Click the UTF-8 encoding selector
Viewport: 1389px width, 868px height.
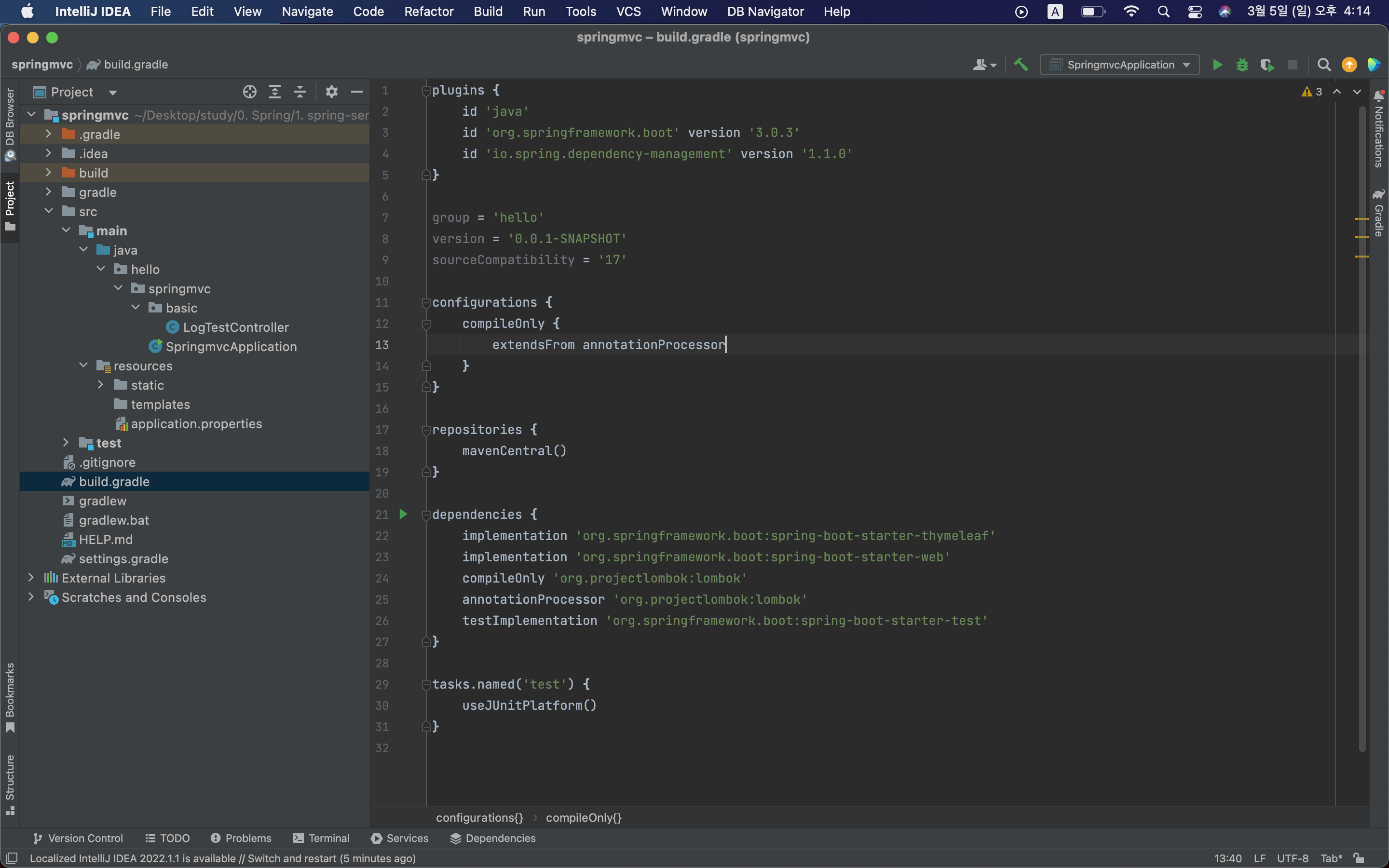point(1293,858)
